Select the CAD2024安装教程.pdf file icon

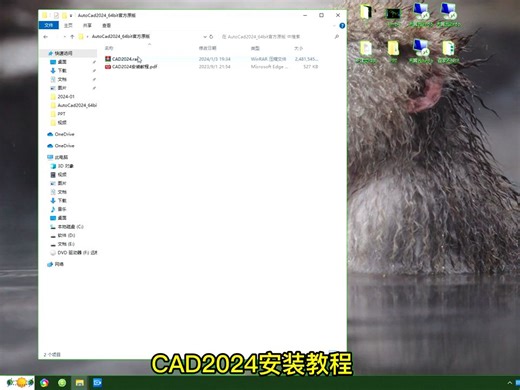pyautogui.click(x=108, y=67)
